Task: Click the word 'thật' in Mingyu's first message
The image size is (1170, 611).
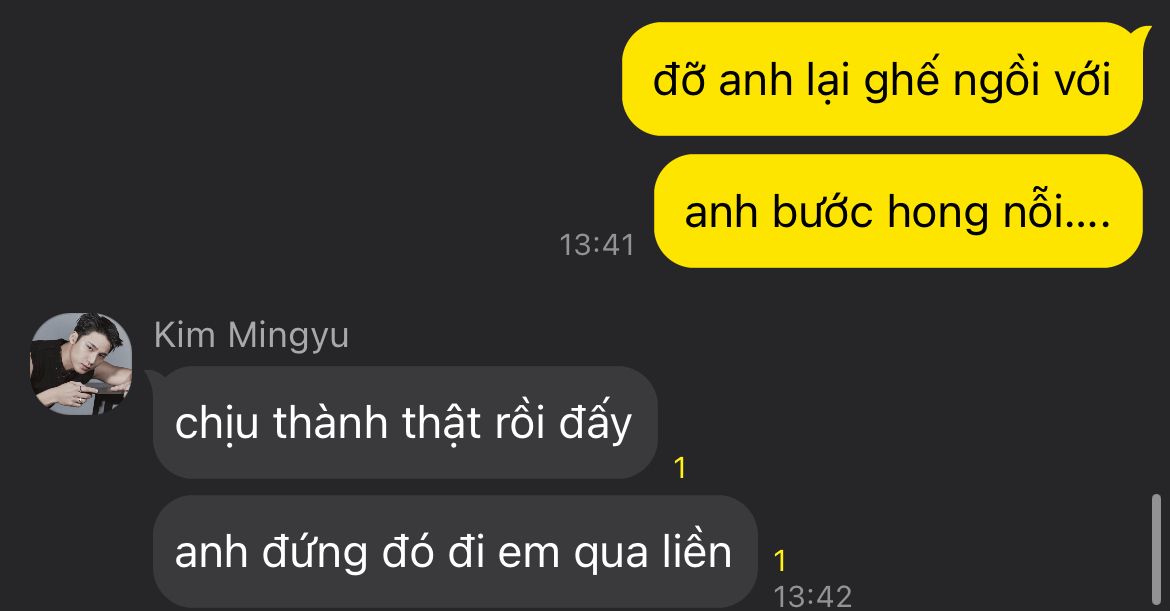Action: pos(442,423)
